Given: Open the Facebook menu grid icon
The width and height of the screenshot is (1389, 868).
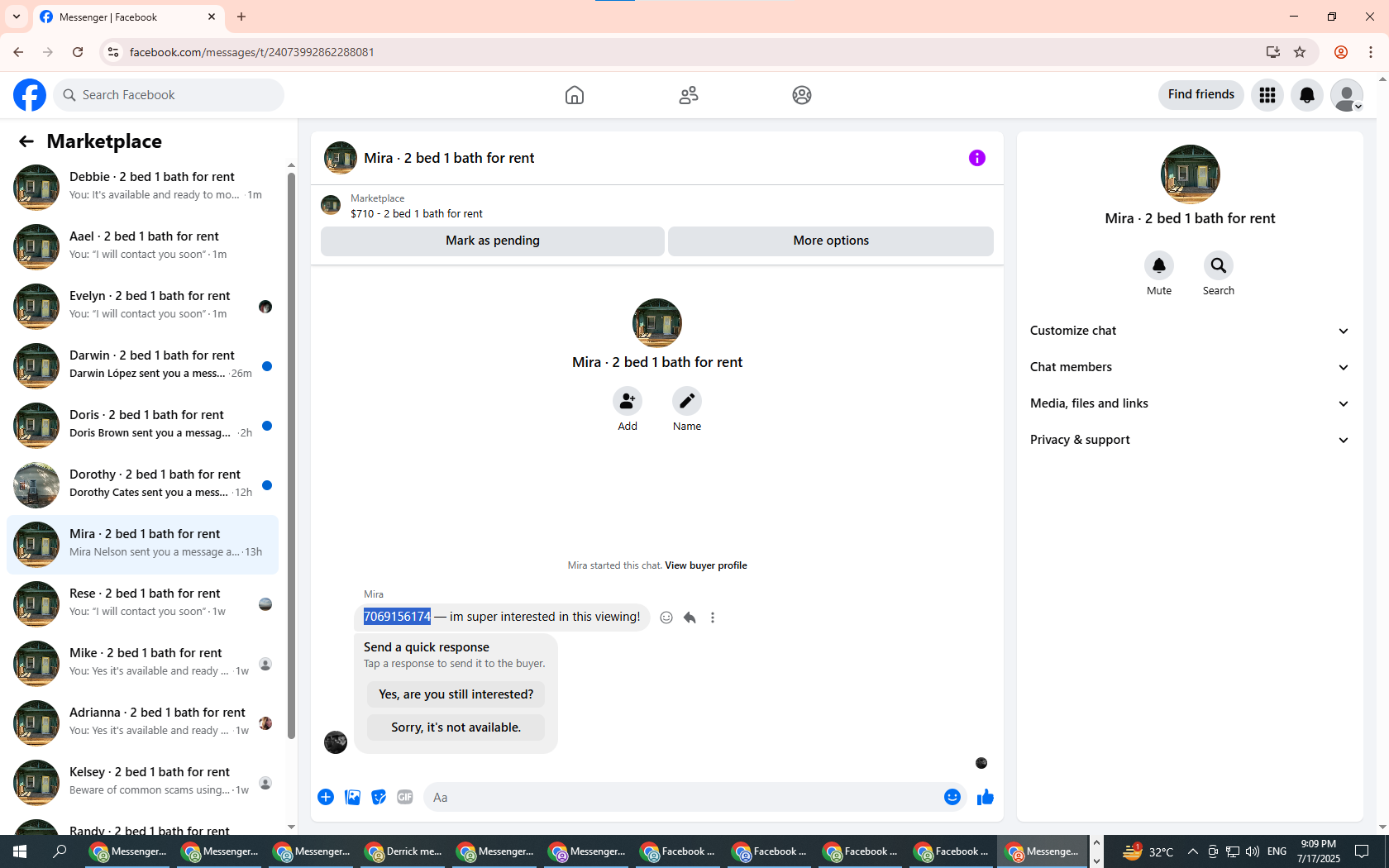Looking at the screenshot, I should pyautogui.click(x=1267, y=95).
